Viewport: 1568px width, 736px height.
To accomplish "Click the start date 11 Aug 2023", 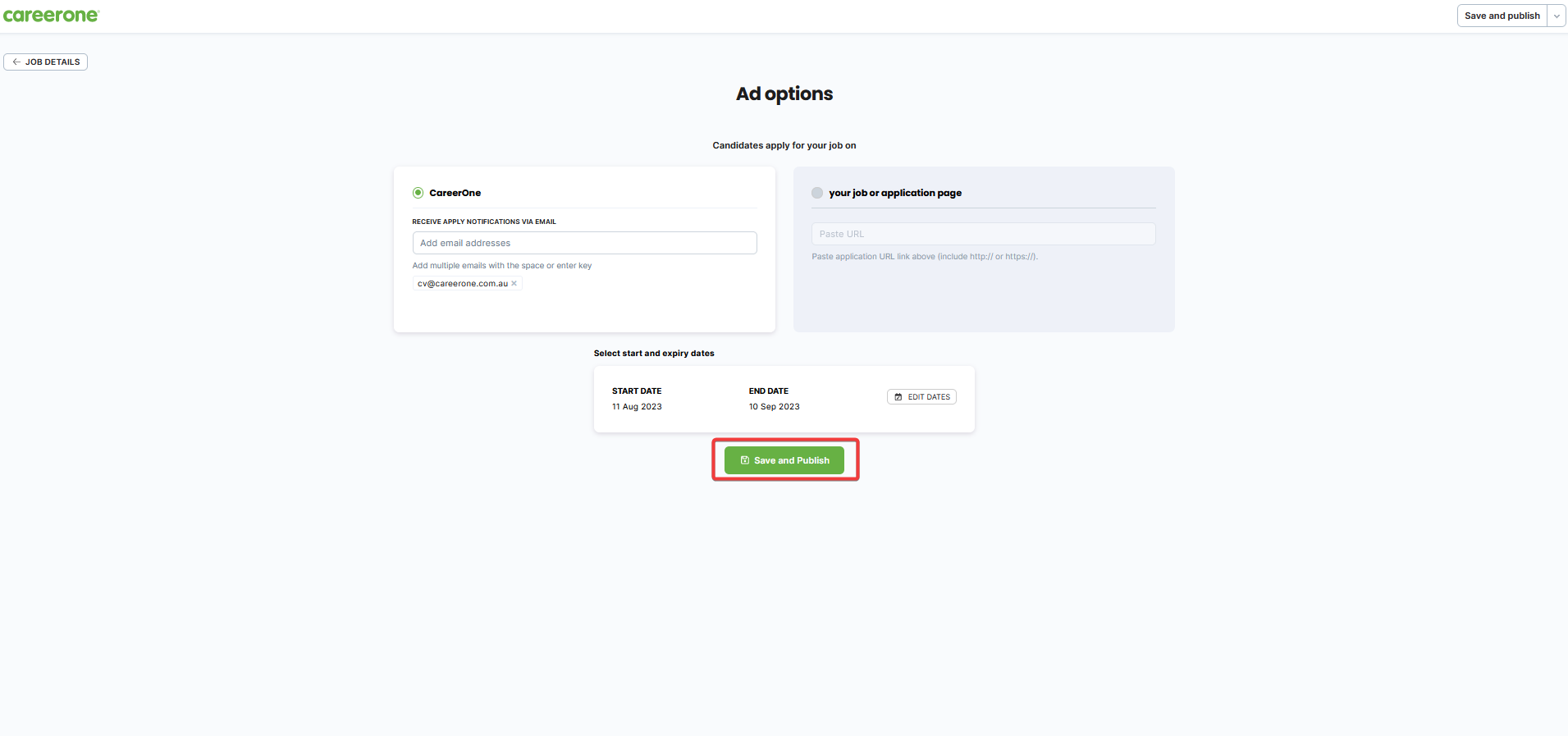I will point(637,407).
